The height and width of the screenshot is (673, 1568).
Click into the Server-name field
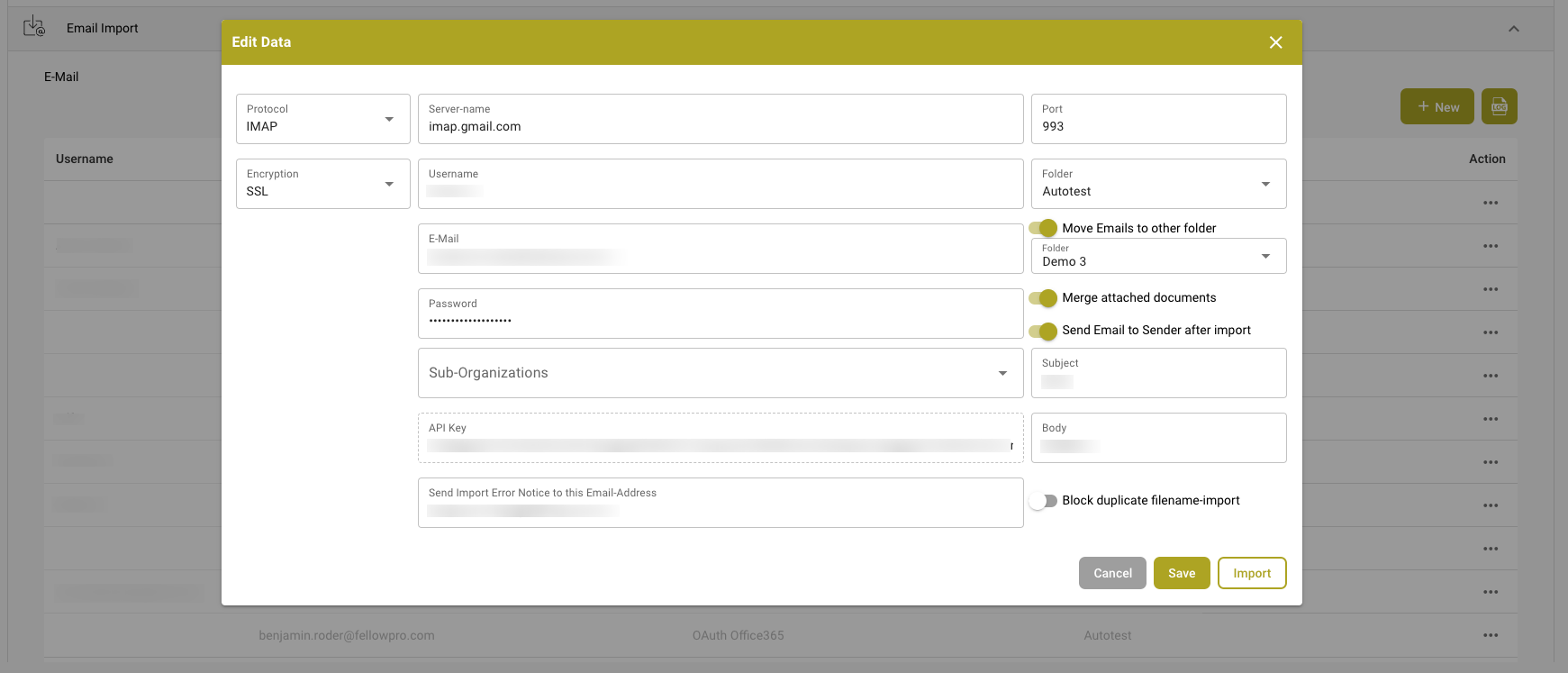click(720, 126)
